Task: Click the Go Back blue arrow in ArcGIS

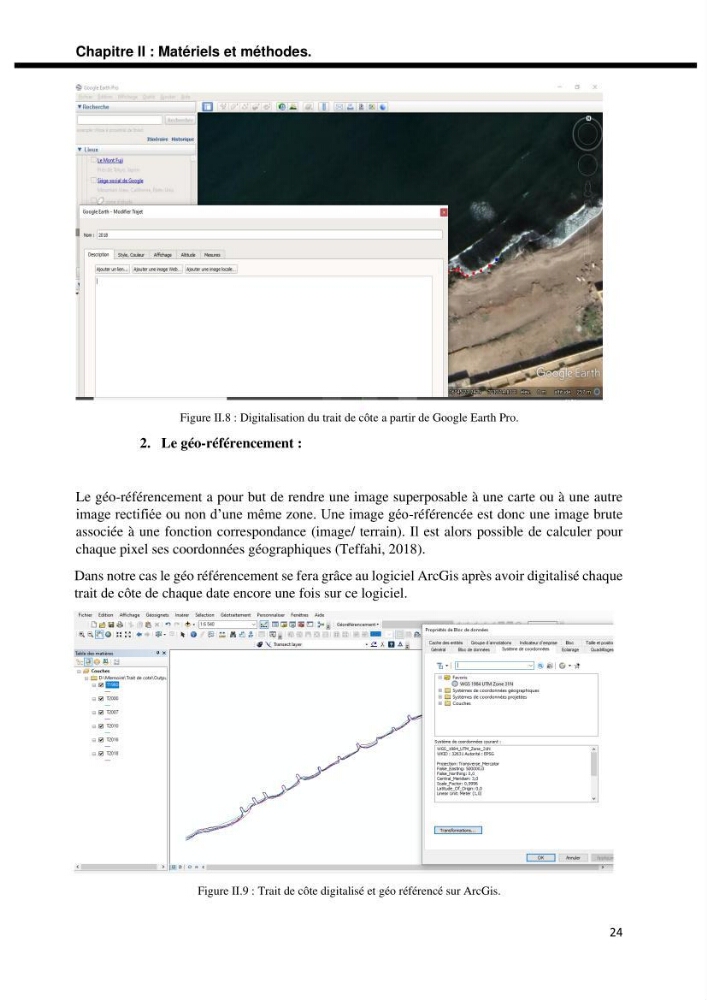Action: tap(140, 635)
